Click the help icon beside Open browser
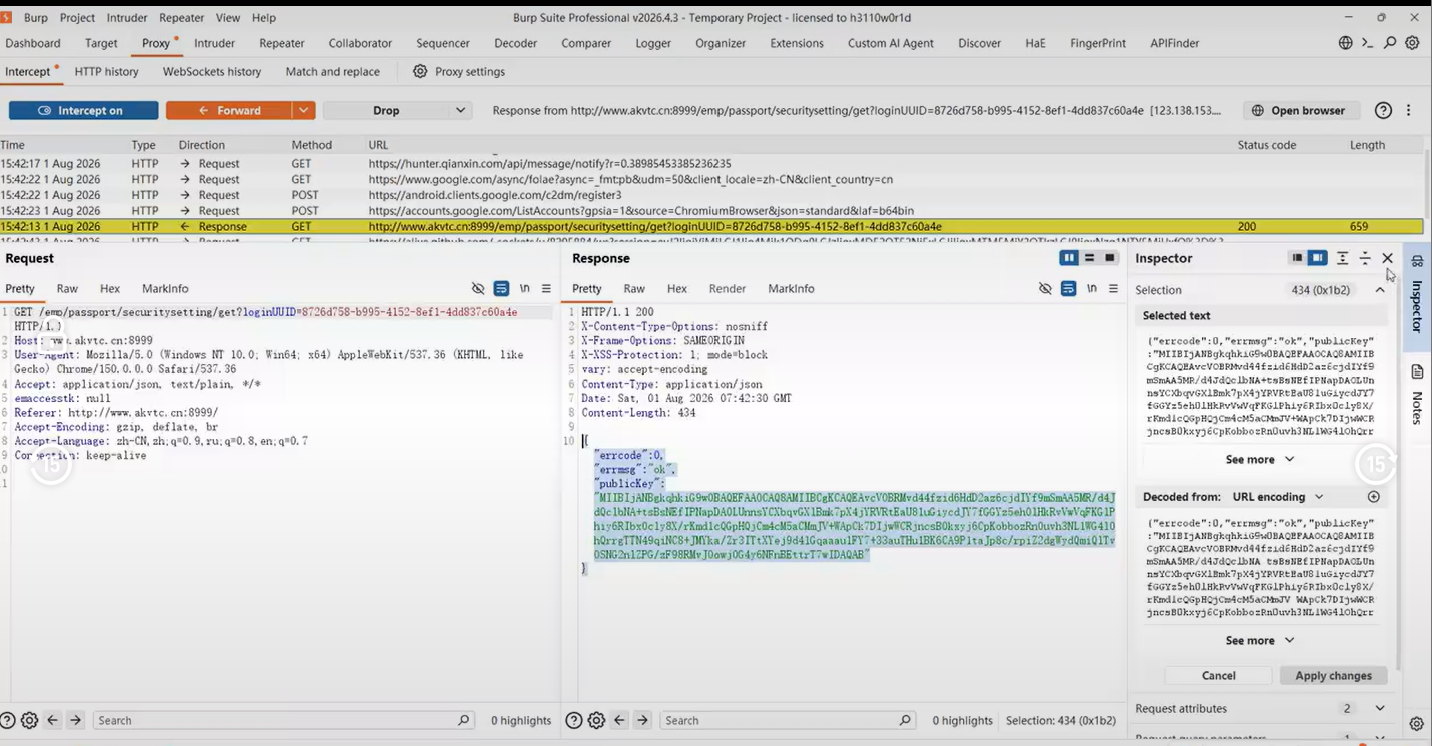1432x746 pixels. click(1383, 110)
